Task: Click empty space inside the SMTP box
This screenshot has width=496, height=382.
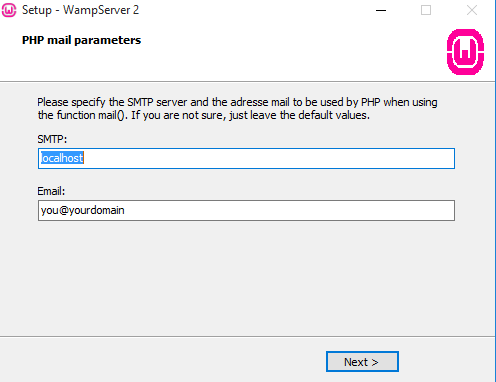Action: (x=267, y=158)
